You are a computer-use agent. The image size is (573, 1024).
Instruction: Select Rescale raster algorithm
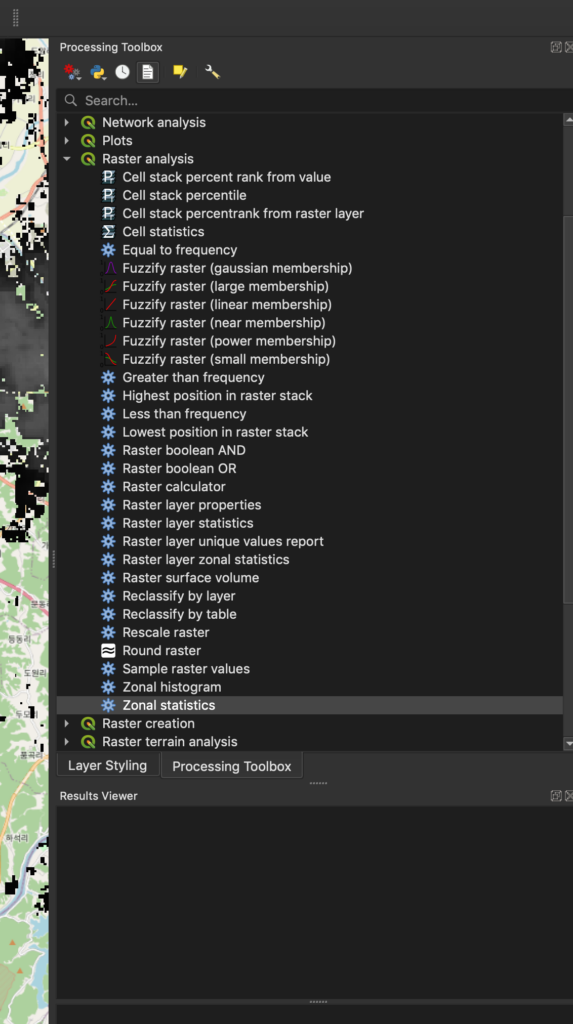(165, 632)
